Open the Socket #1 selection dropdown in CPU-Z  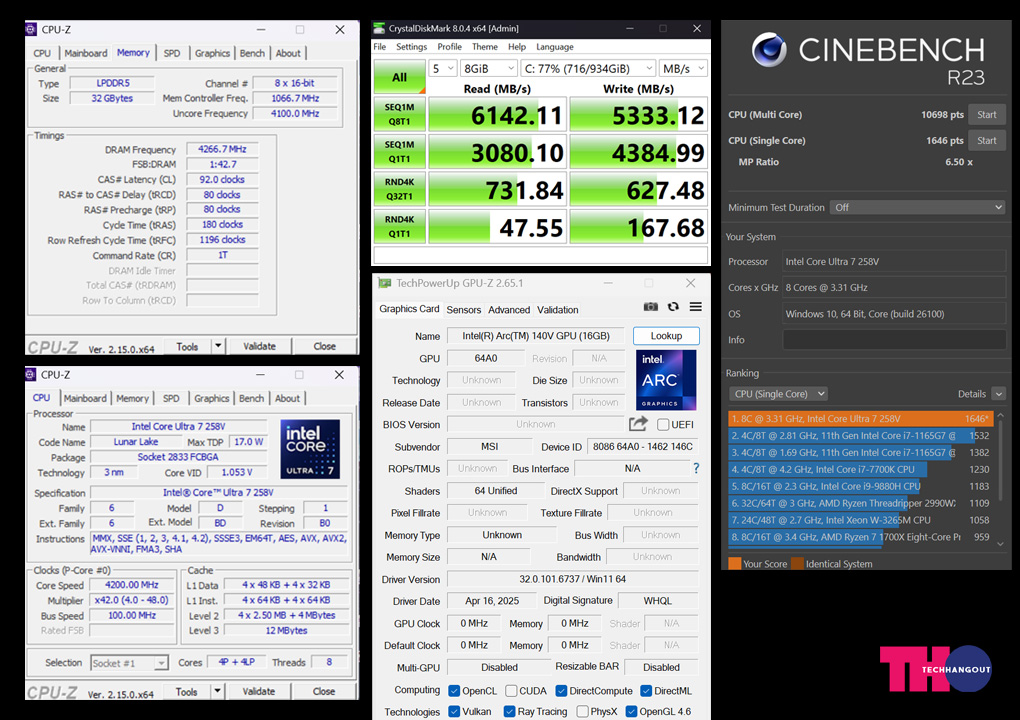click(x=129, y=663)
